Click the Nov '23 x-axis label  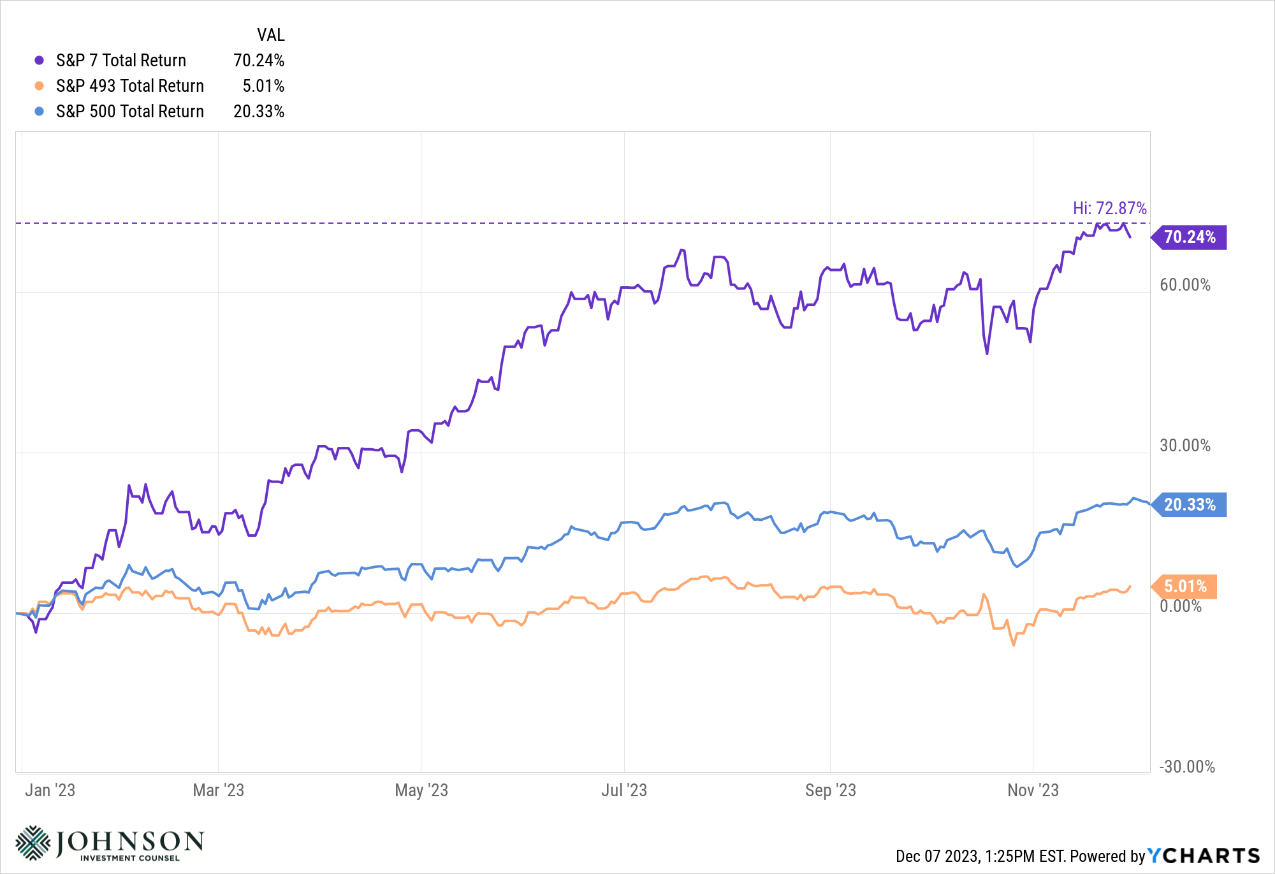pyautogui.click(x=1034, y=790)
